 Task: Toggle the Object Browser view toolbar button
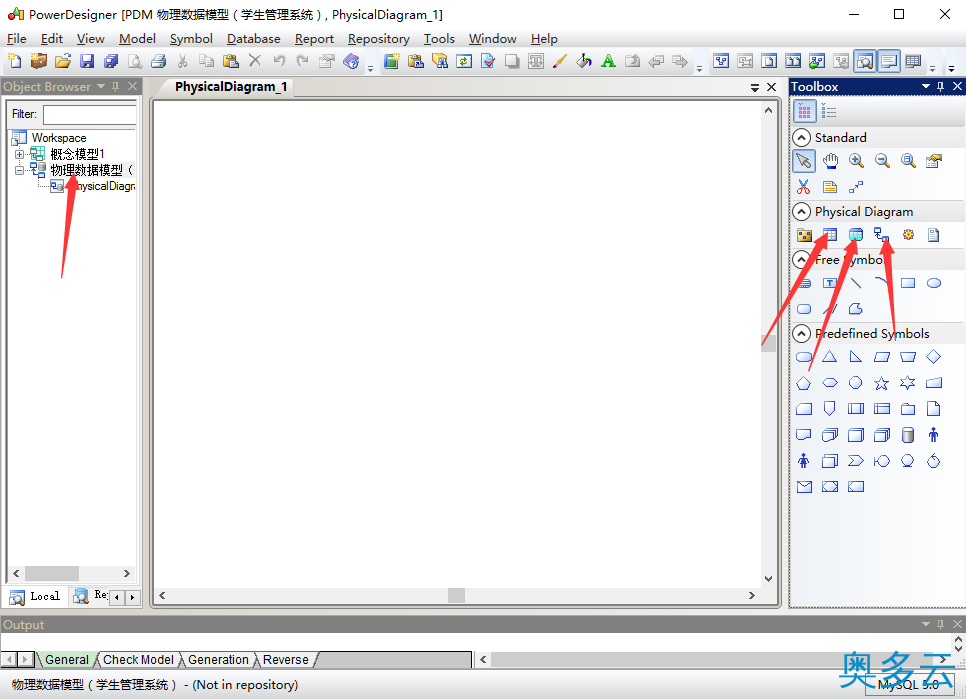(865, 61)
